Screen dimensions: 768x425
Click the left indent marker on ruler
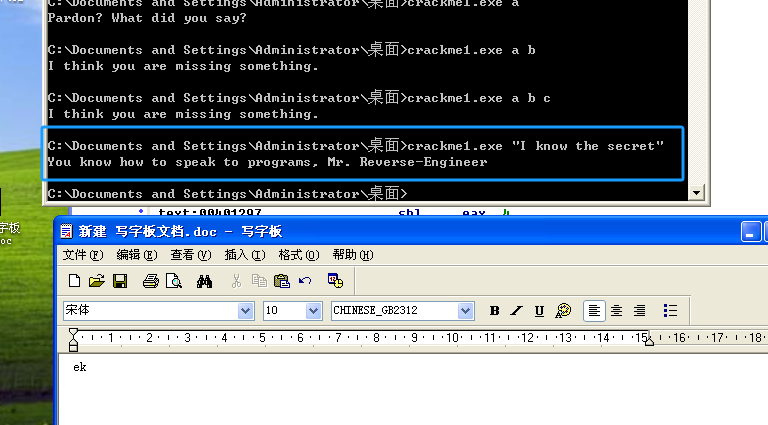click(x=73, y=340)
